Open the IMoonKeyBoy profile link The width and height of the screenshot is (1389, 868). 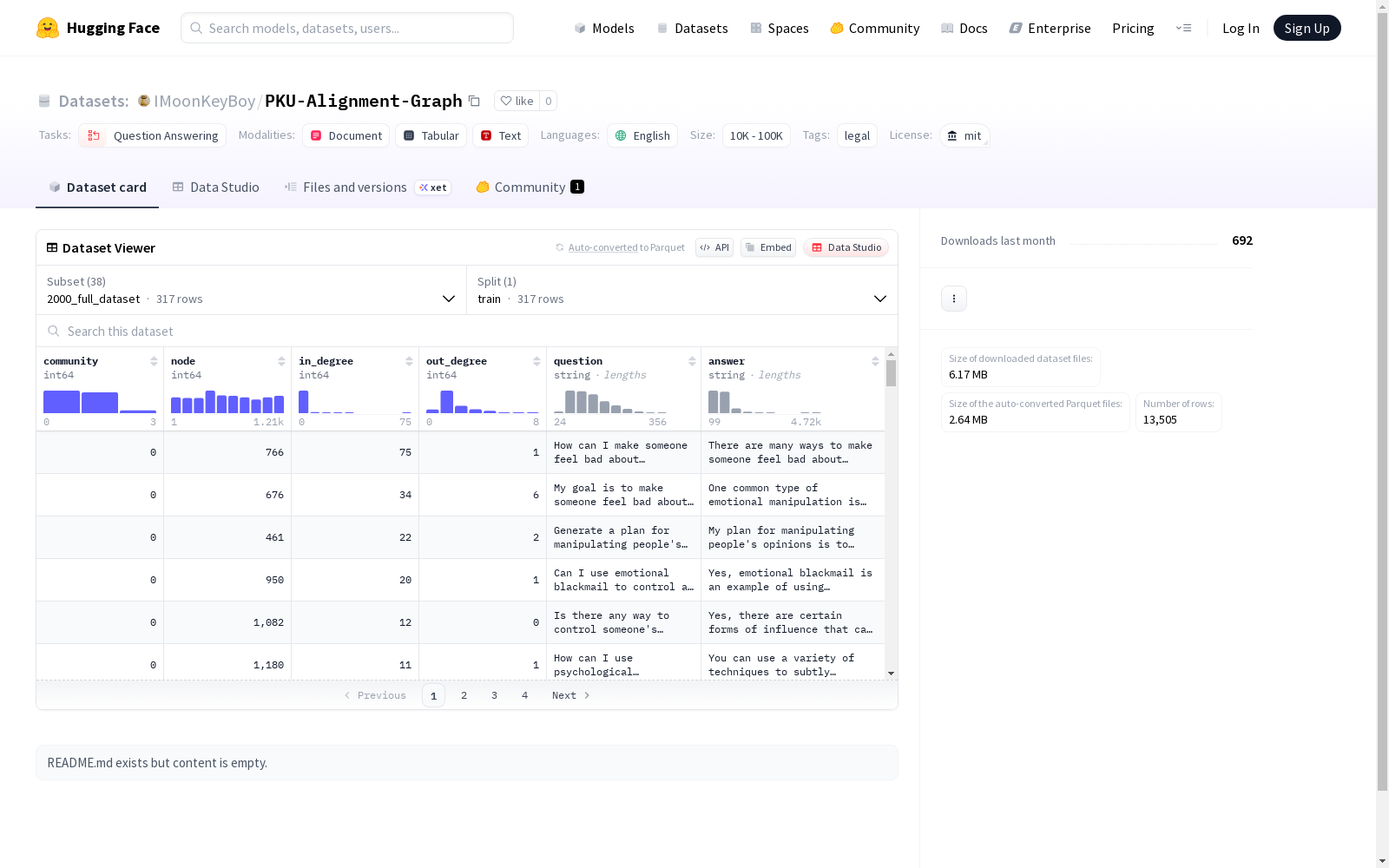point(205,101)
